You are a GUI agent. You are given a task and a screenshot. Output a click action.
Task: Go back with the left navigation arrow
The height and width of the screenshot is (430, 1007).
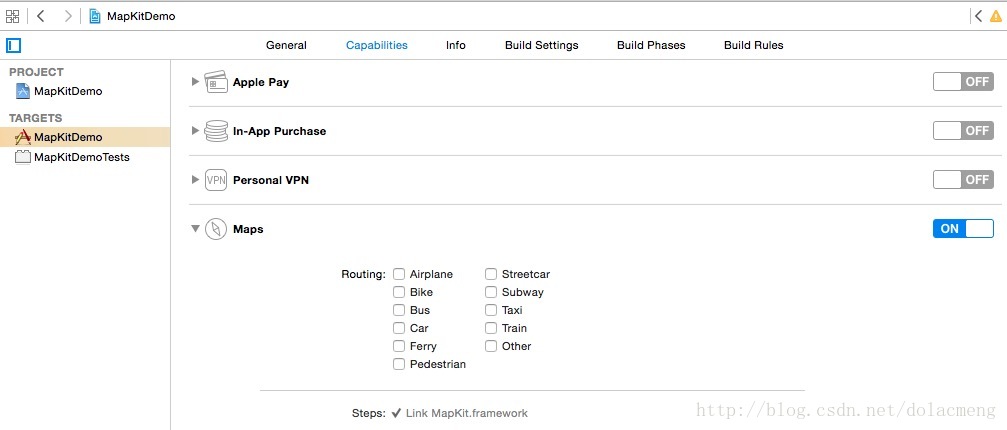coord(40,16)
